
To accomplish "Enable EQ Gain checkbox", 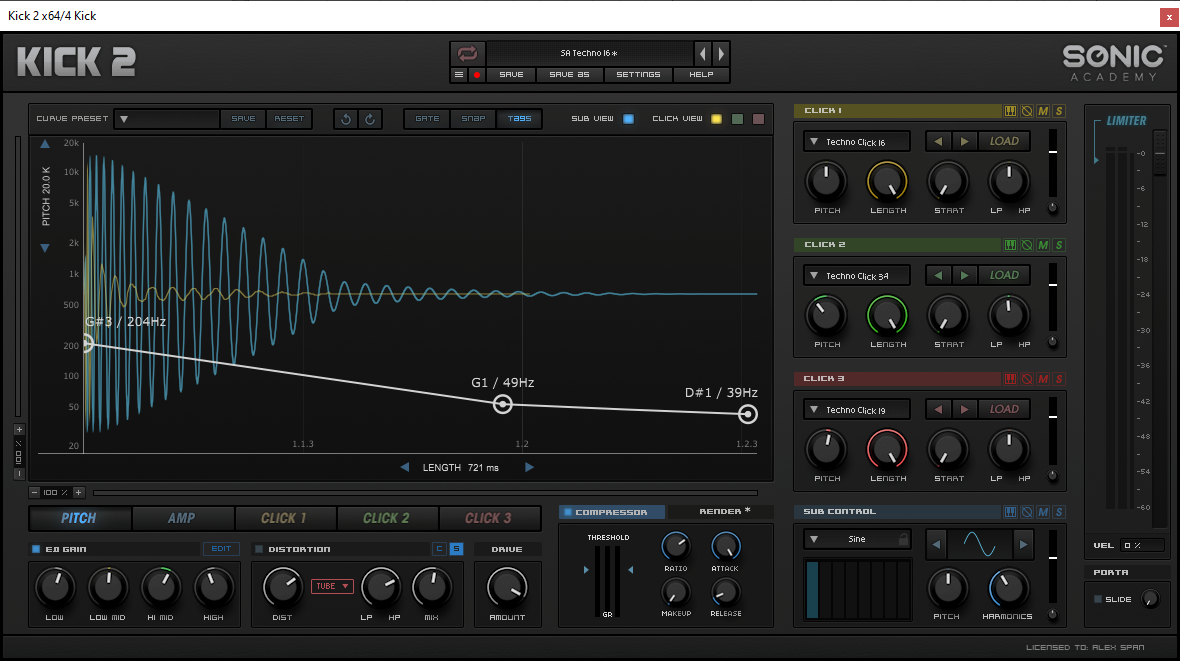I will click(35, 549).
